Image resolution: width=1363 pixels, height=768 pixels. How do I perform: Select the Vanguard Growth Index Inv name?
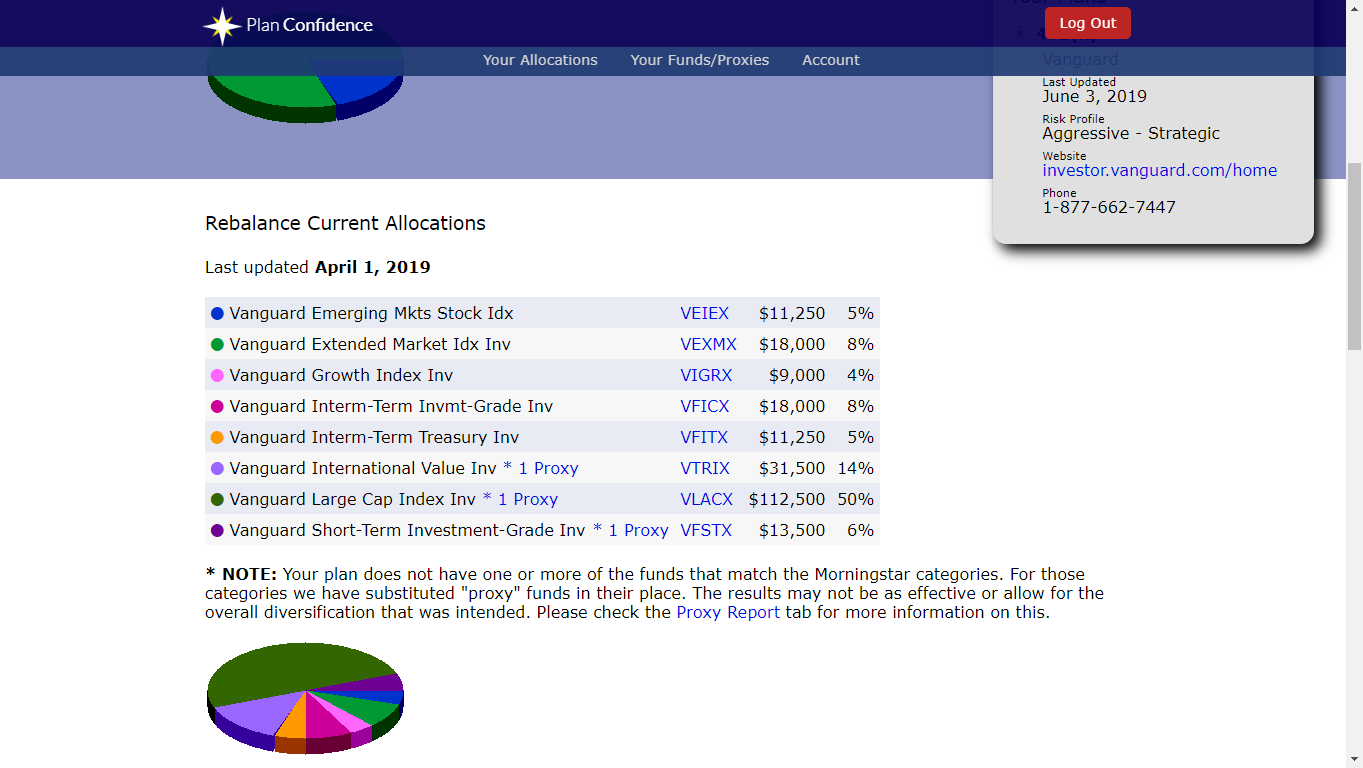coord(341,375)
